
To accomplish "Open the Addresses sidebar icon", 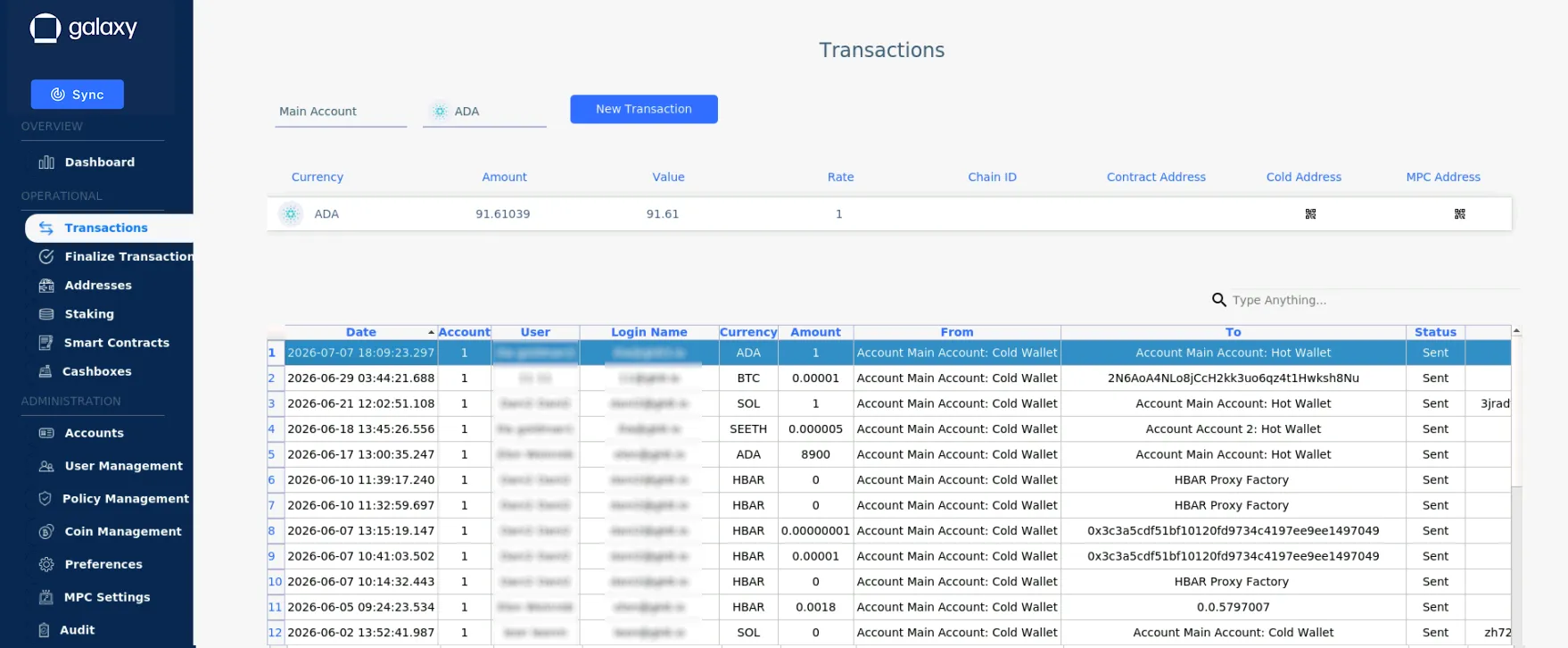I will (46, 286).
